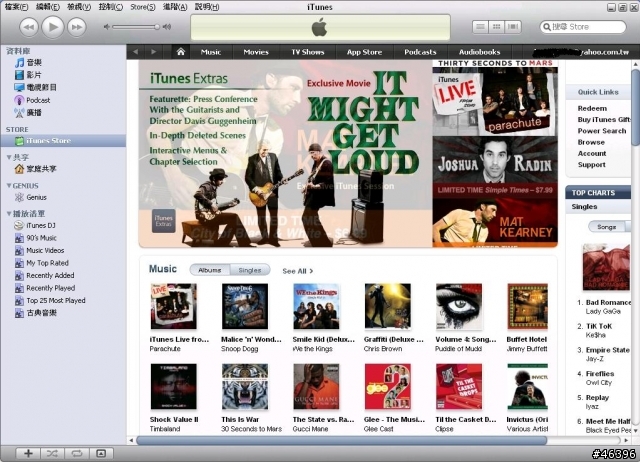Click the add playlist plus button
This screenshot has width=640, height=462.
tap(28, 453)
